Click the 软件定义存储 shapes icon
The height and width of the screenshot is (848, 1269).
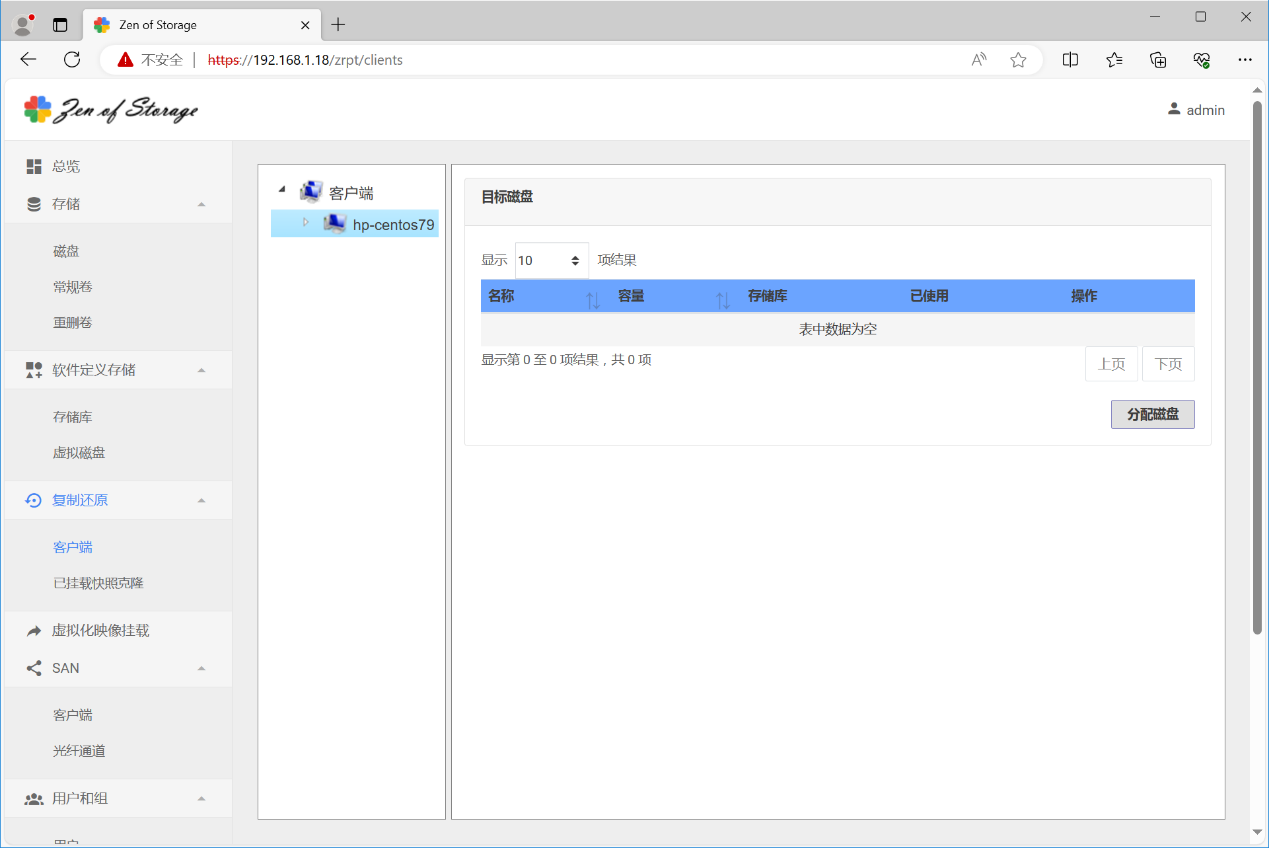click(x=34, y=370)
